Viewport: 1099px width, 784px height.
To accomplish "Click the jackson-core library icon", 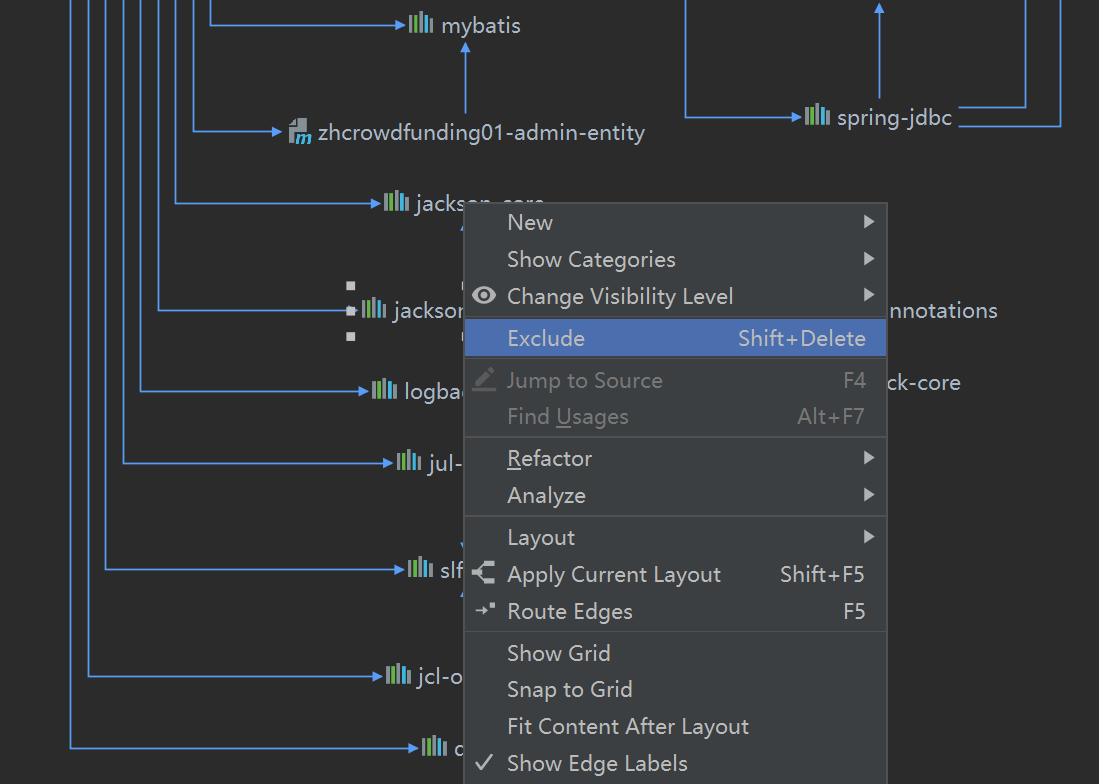I will [396, 201].
